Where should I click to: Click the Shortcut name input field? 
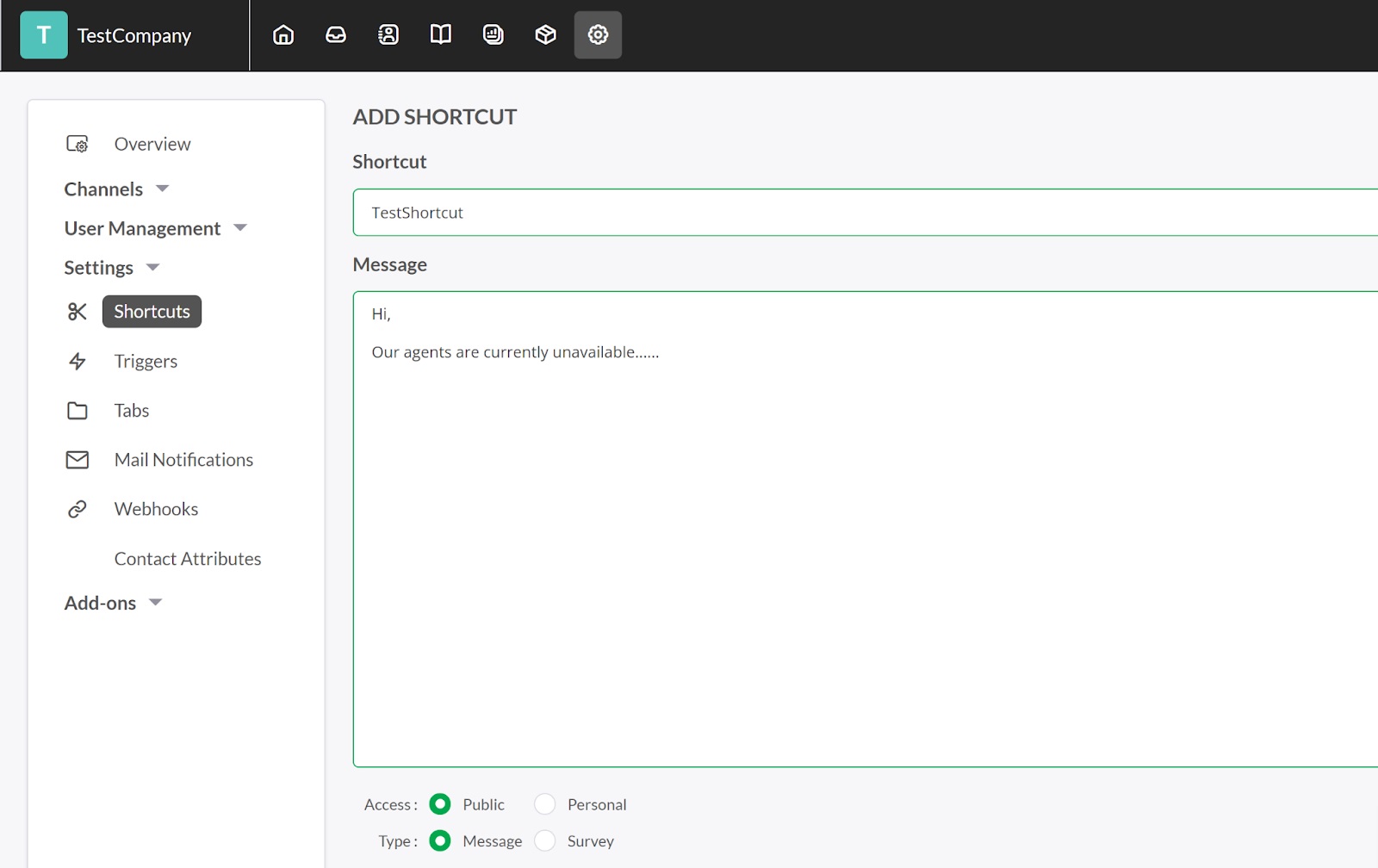(861, 213)
